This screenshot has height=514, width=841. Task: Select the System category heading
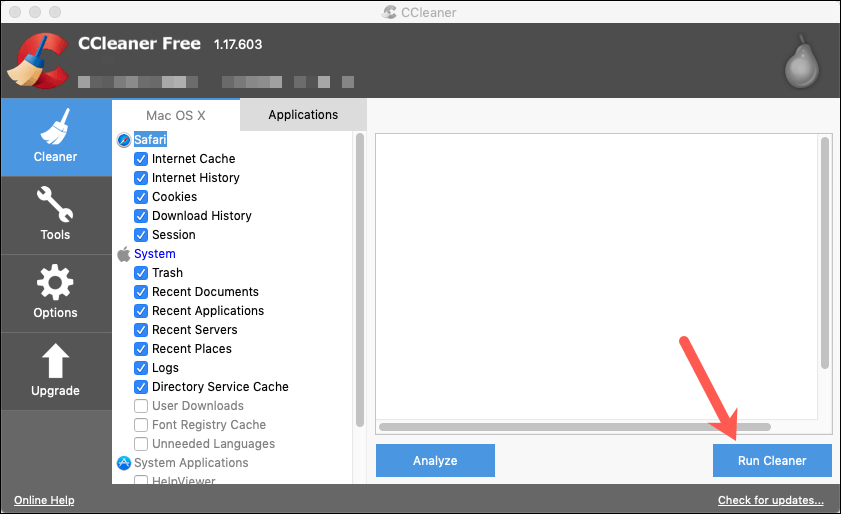click(154, 254)
